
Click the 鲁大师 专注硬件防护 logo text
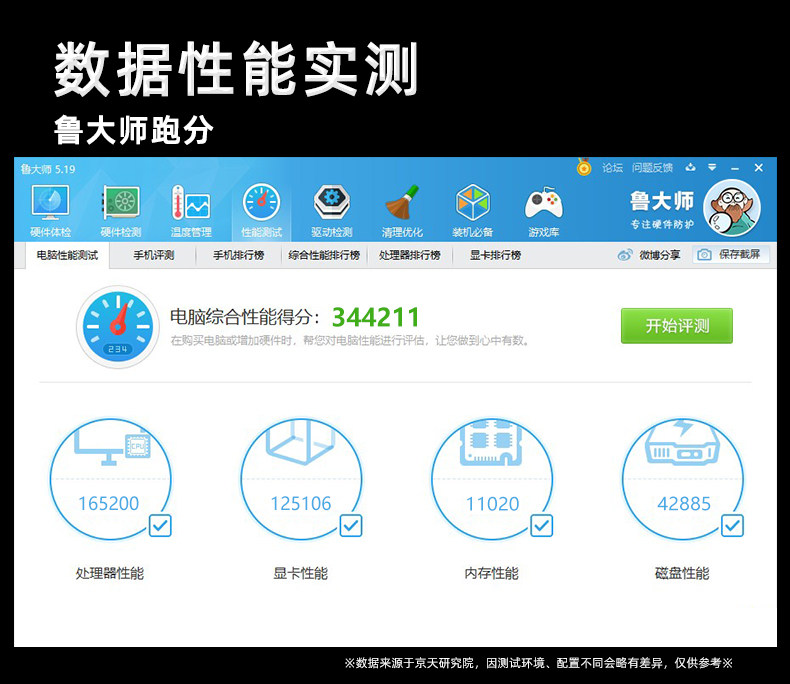click(x=662, y=210)
